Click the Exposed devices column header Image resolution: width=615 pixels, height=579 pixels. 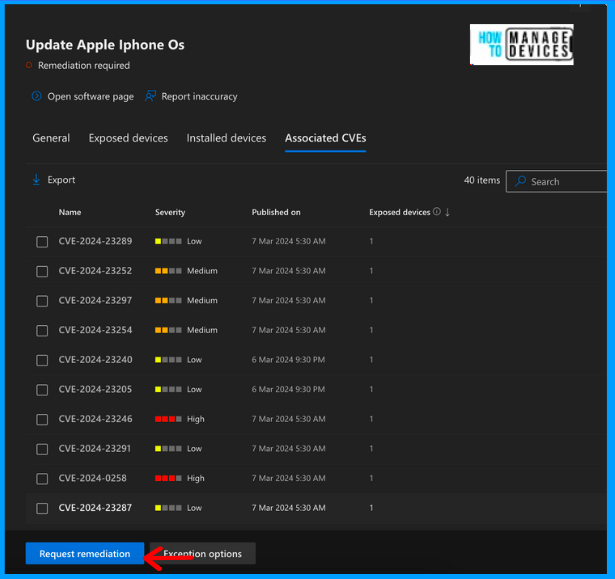400,212
